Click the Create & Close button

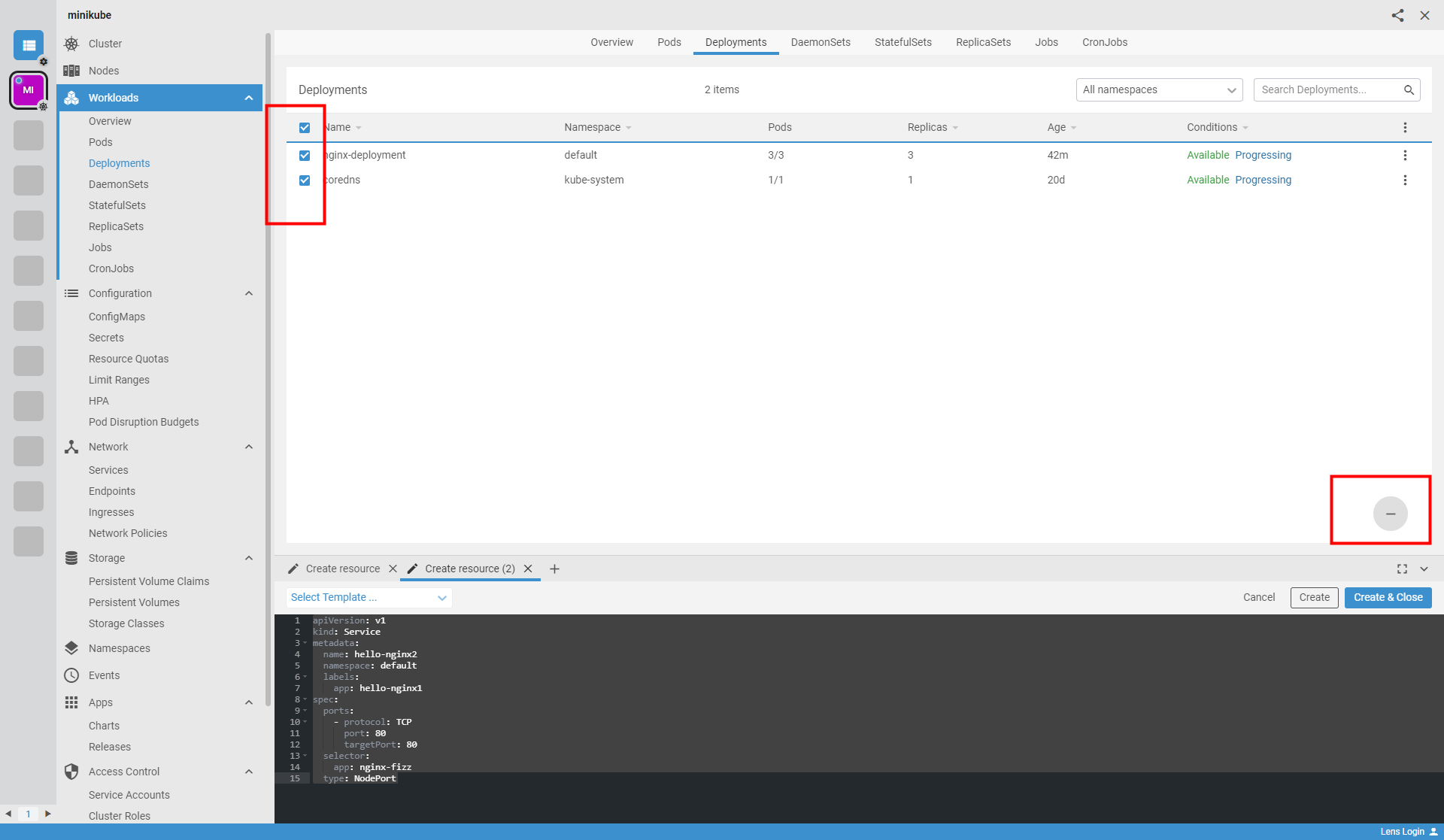[x=1388, y=597]
